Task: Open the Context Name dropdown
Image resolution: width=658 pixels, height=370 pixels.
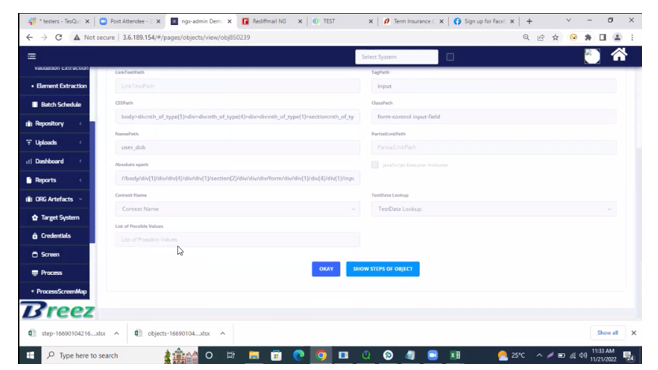Action: pos(238,209)
